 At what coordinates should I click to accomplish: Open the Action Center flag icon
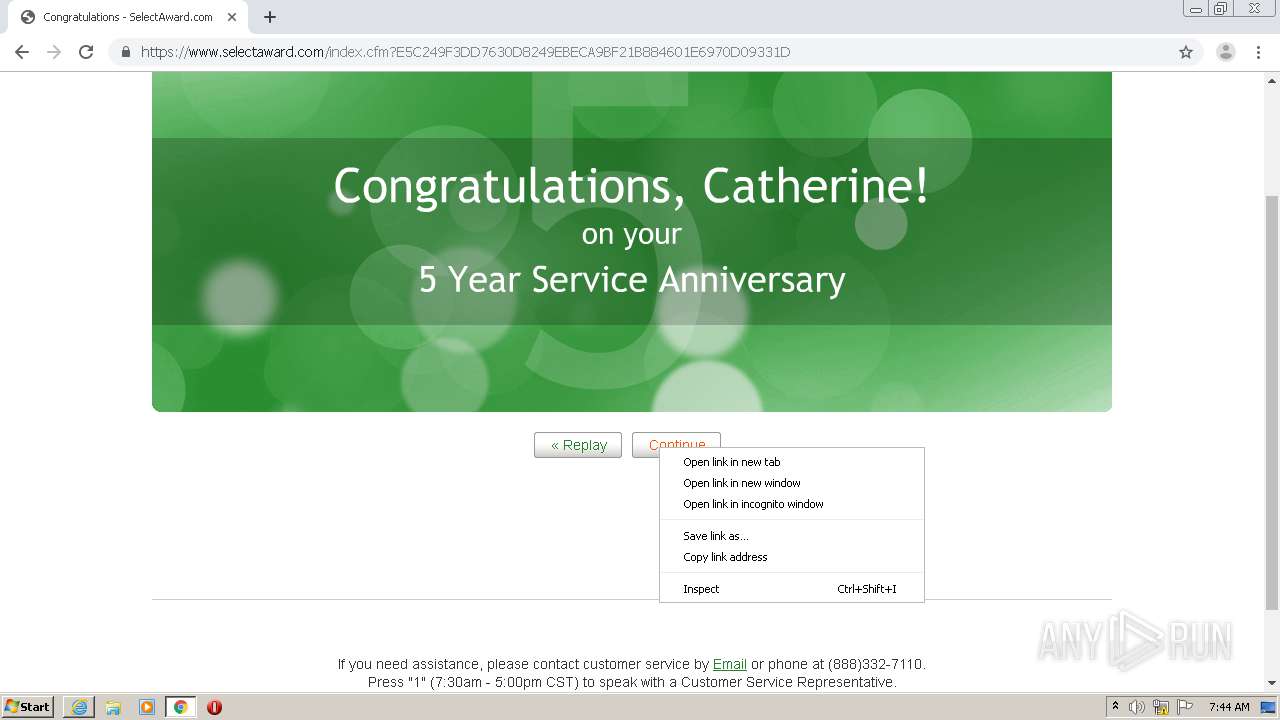(x=1185, y=707)
